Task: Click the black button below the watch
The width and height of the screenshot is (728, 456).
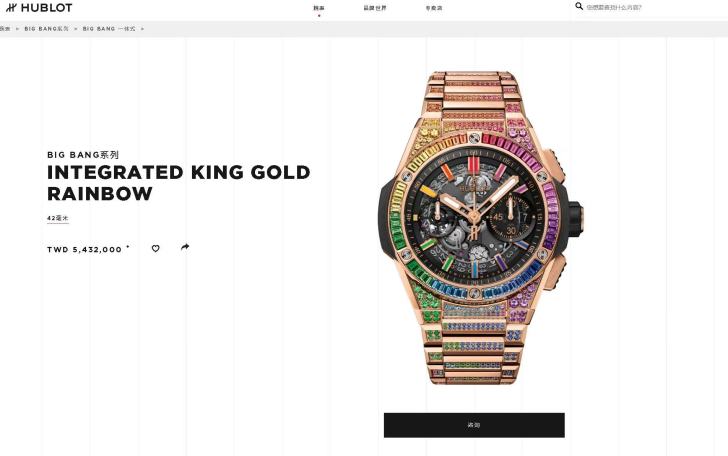Action: tap(474, 425)
